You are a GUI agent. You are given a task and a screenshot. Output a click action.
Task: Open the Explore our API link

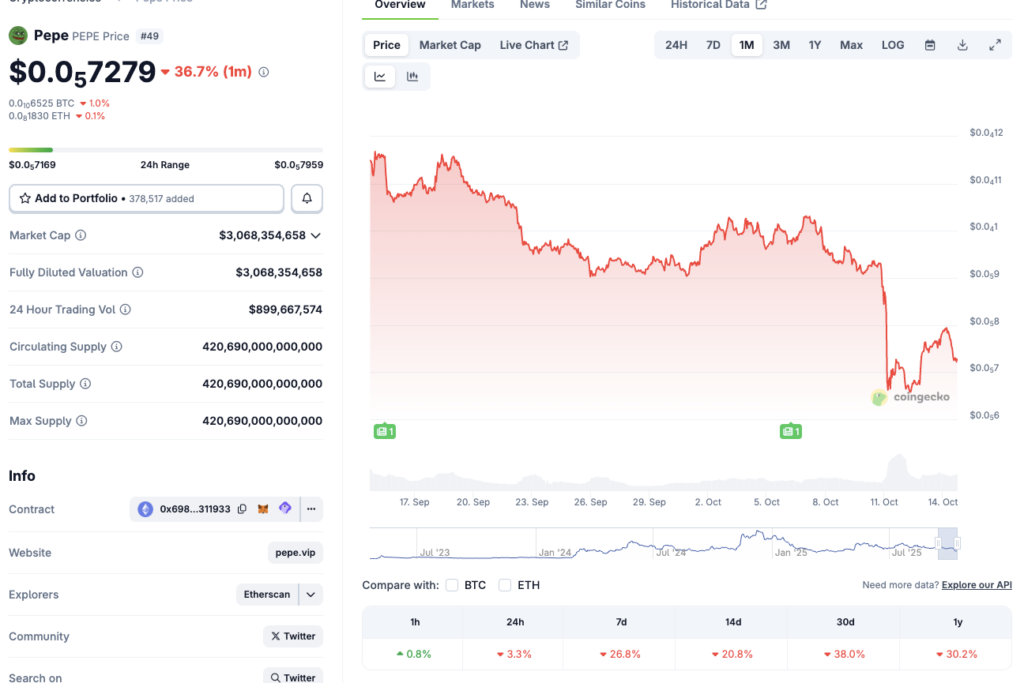976,585
